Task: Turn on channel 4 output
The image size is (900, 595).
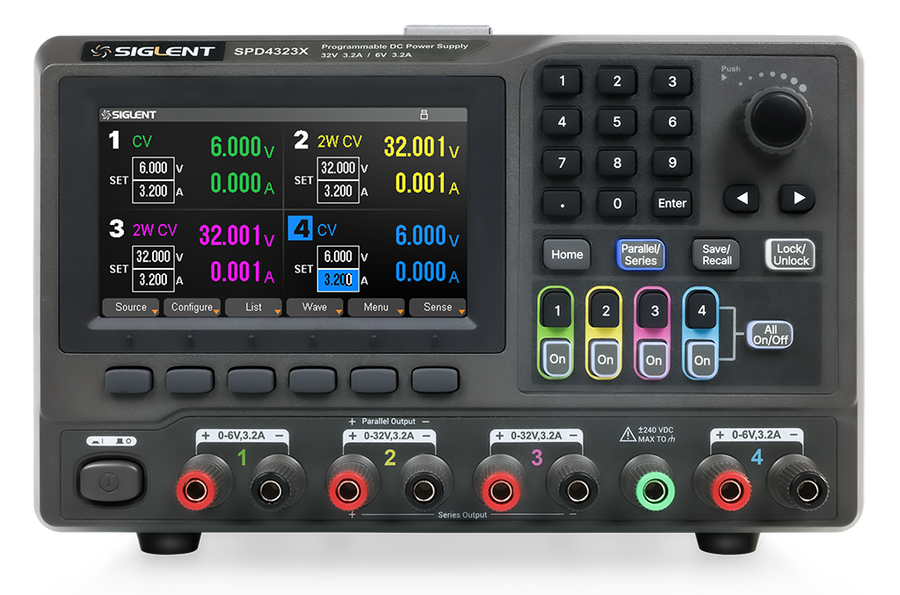Action: (x=703, y=359)
